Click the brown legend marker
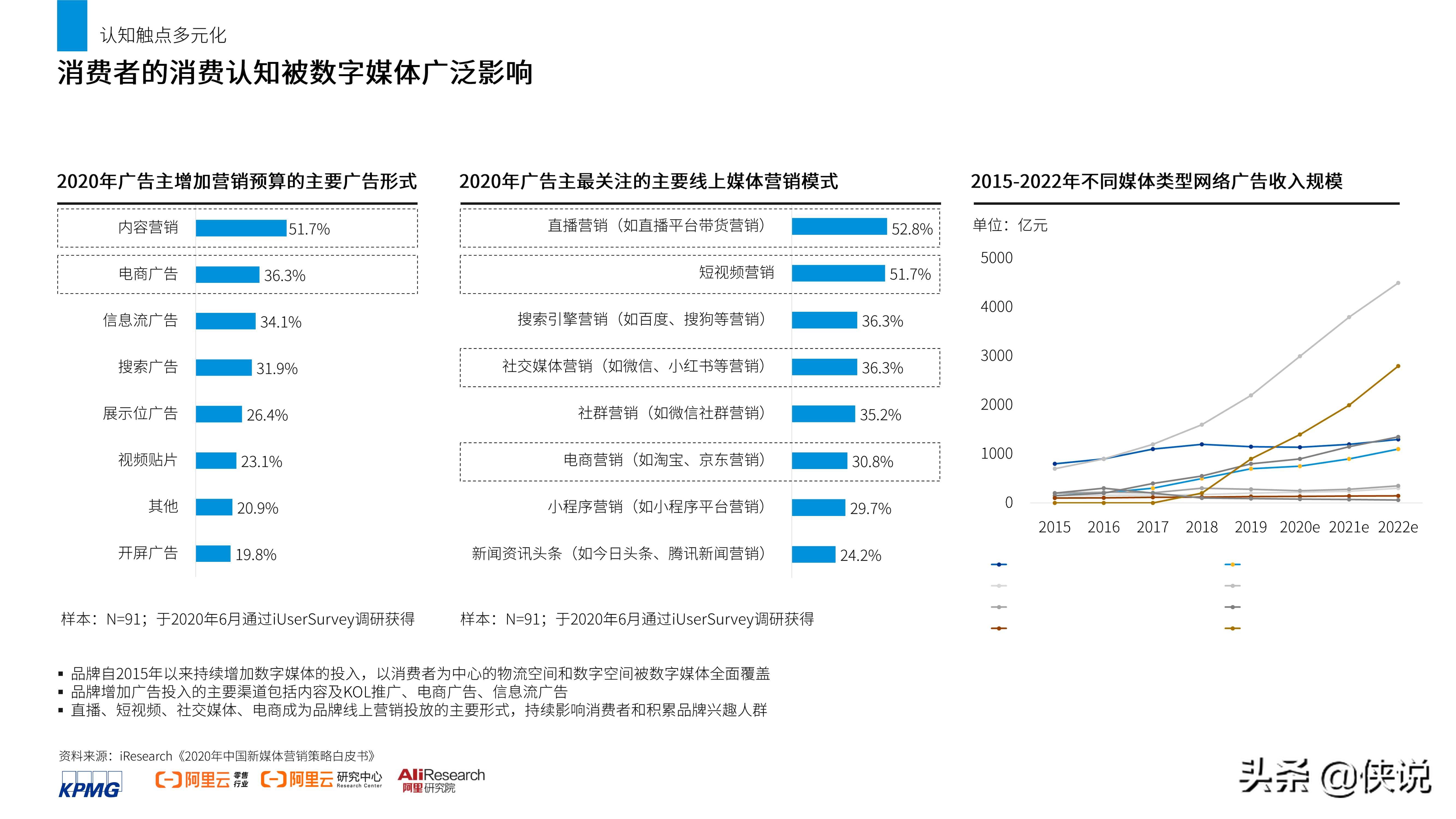1456x819 pixels. click(x=999, y=628)
